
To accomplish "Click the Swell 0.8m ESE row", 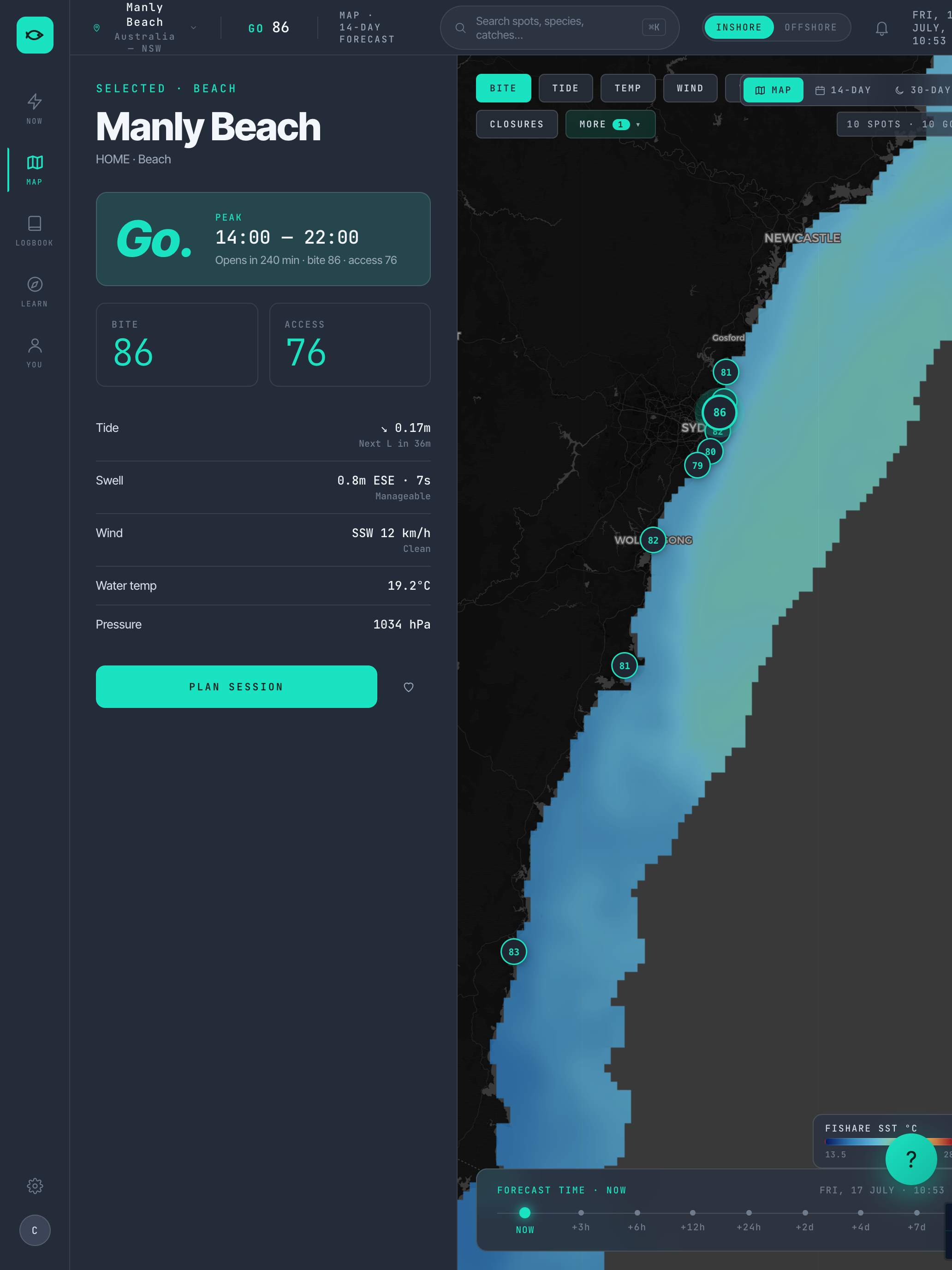I will 263,487.
